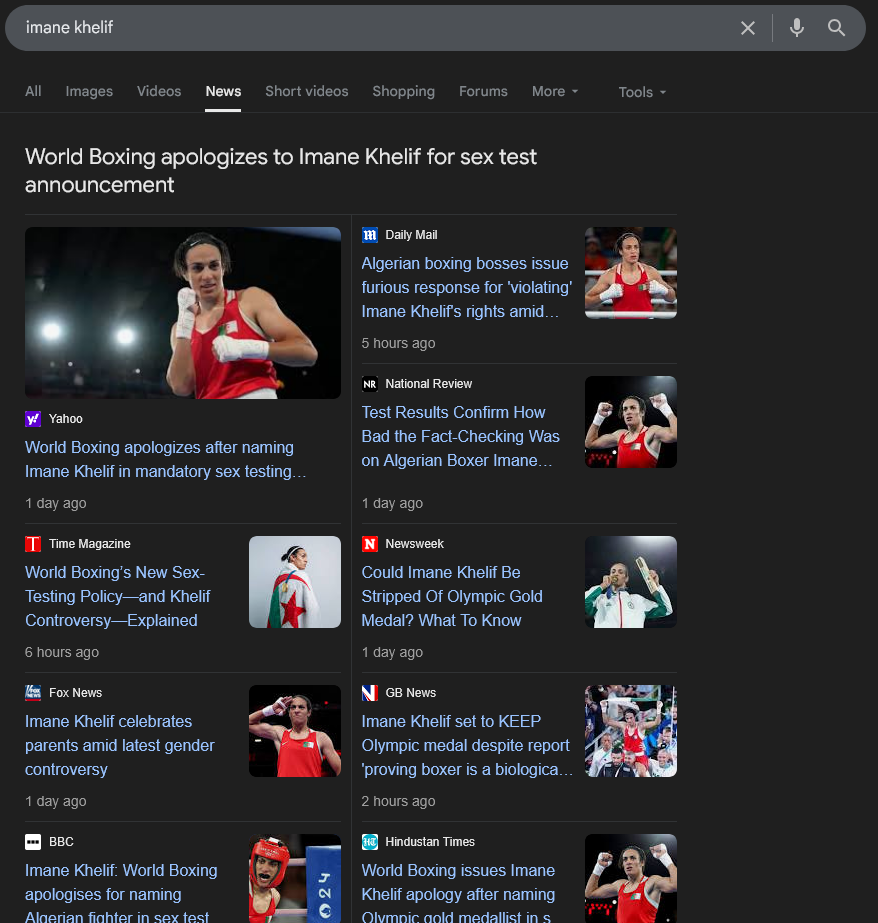
Task: Open National Review article on test results
Action: coord(460,436)
